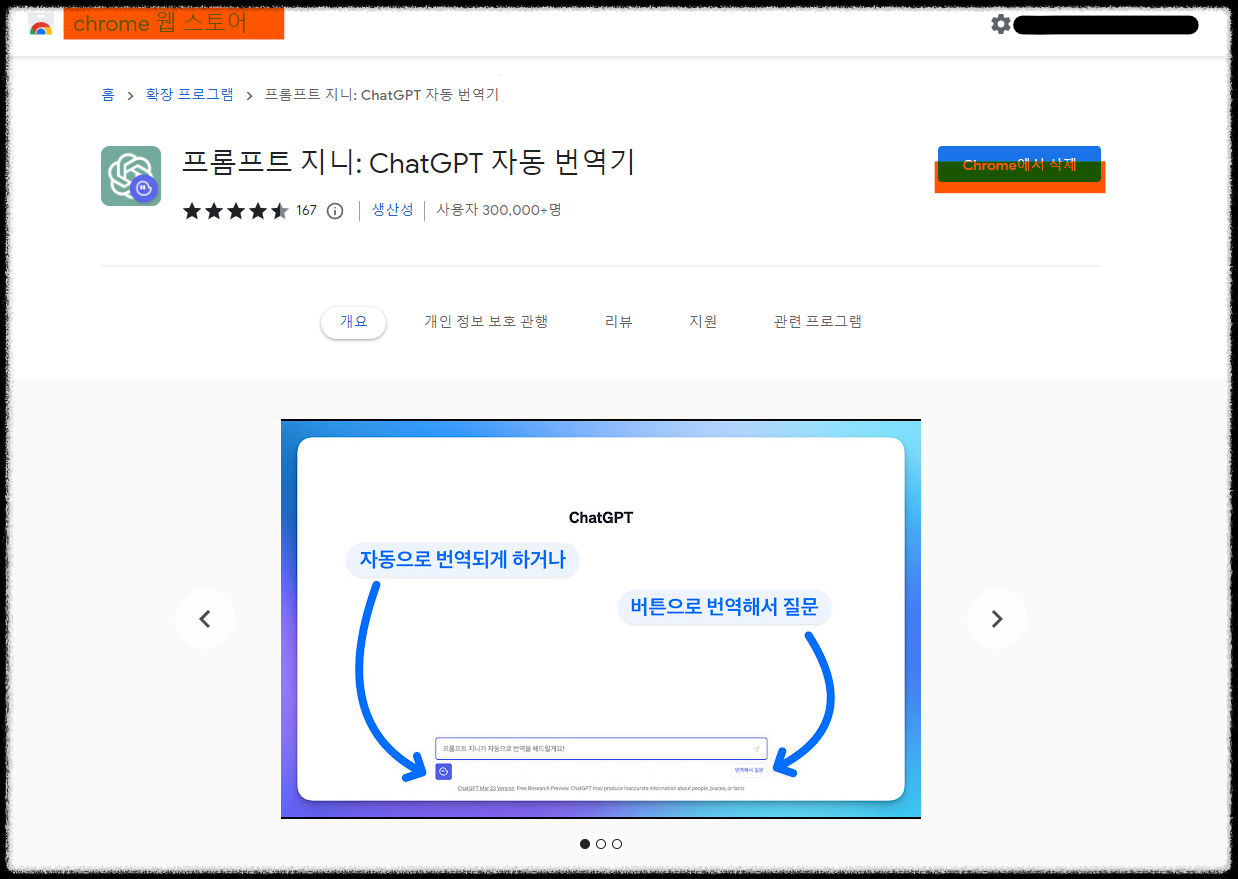The width and height of the screenshot is (1238, 879).
Task: Click the purple genie icon in the screenshot
Action: pos(443,771)
